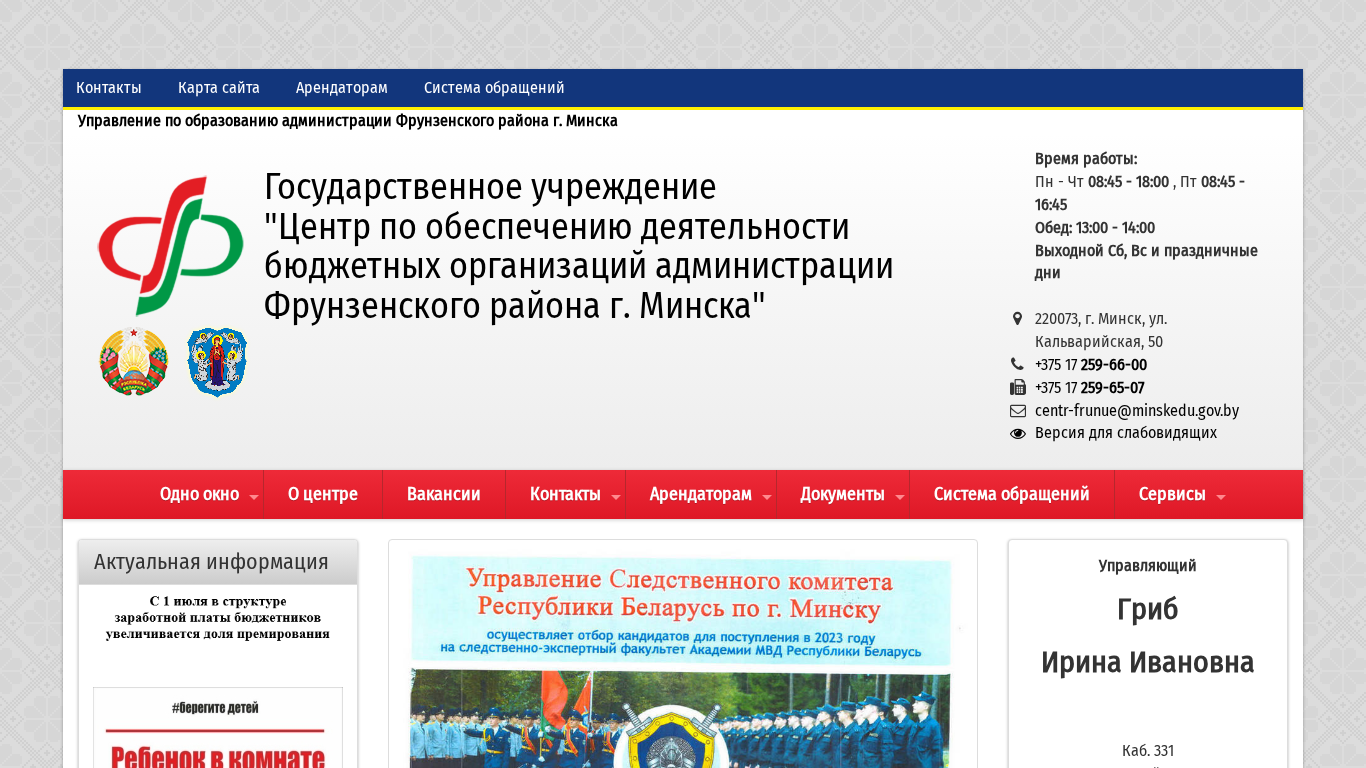Click the site title Государственное учреждение heading
The height and width of the screenshot is (768, 1366).
pos(579,246)
